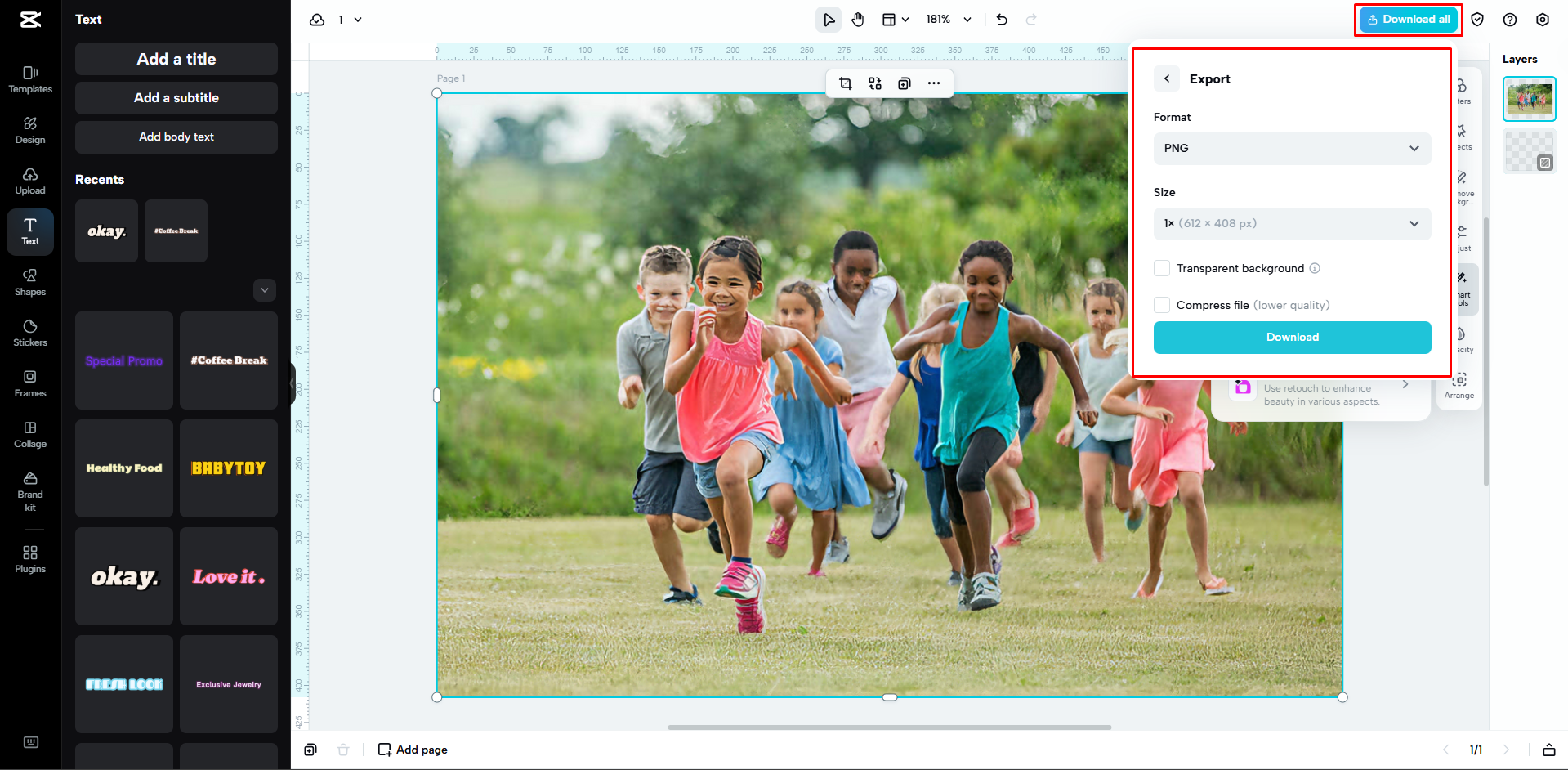Open the more options ellipsis menu

coord(934,83)
